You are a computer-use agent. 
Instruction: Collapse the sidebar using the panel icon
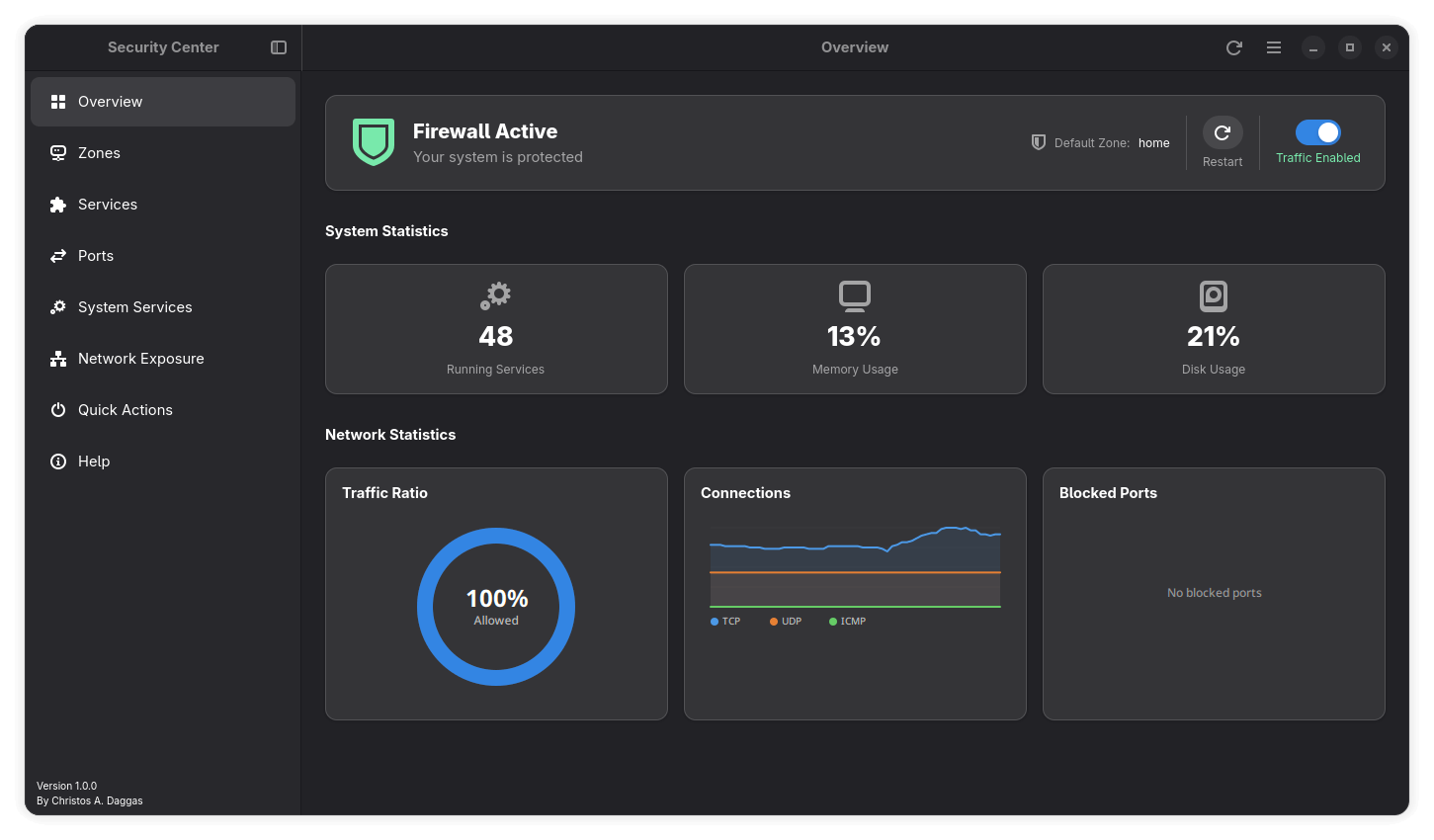tap(279, 47)
